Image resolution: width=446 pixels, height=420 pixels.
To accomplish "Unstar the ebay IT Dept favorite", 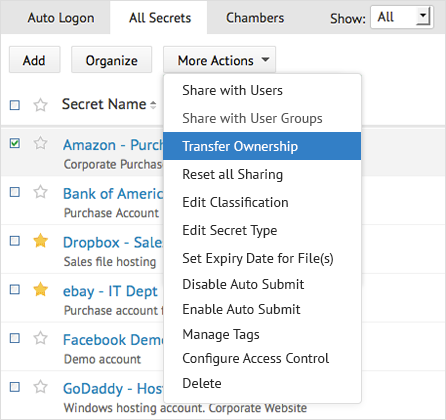I will coord(41,289).
